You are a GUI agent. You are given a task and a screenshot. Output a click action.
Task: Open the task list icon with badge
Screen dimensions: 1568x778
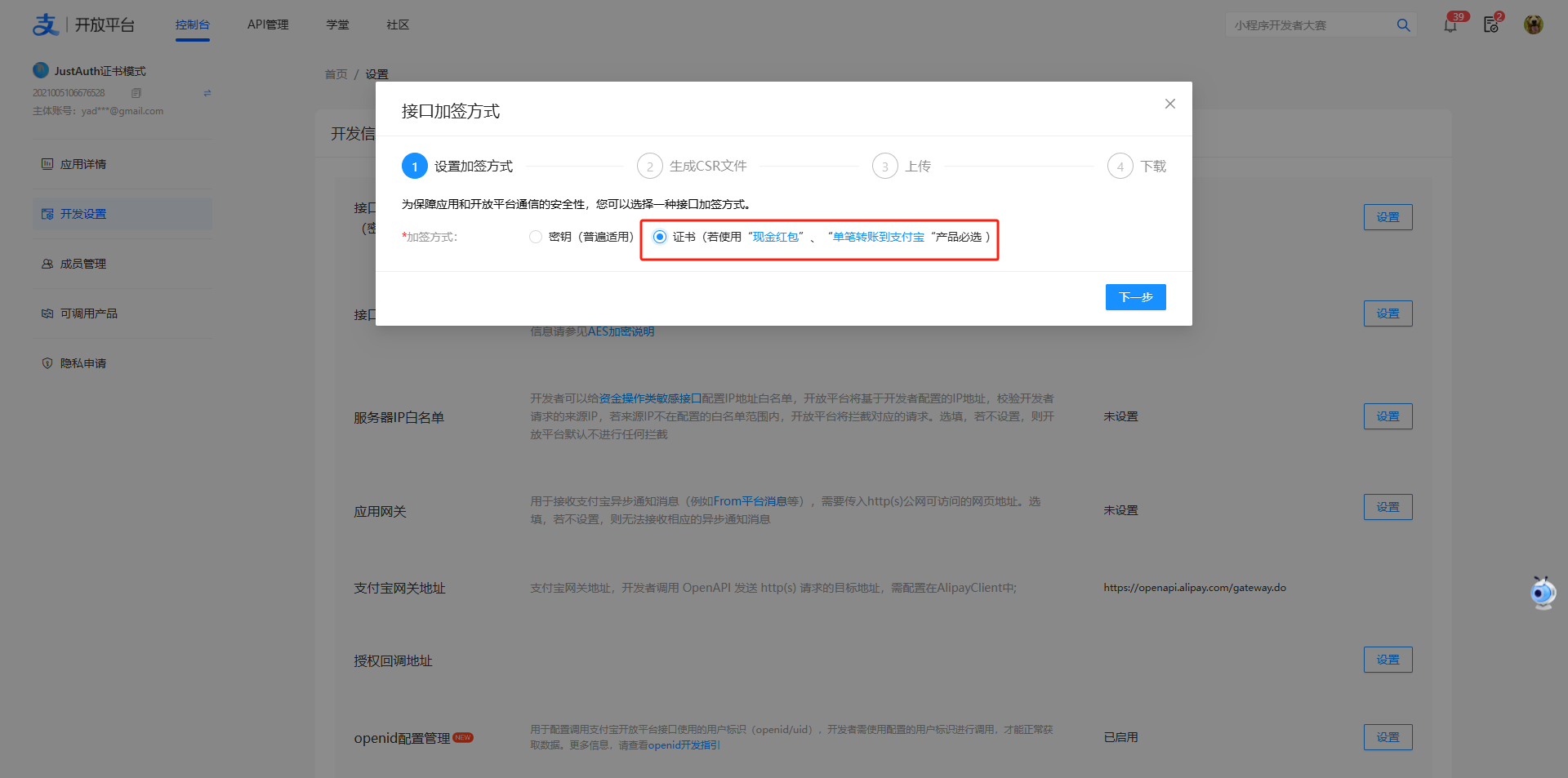(x=1491, y=25)
